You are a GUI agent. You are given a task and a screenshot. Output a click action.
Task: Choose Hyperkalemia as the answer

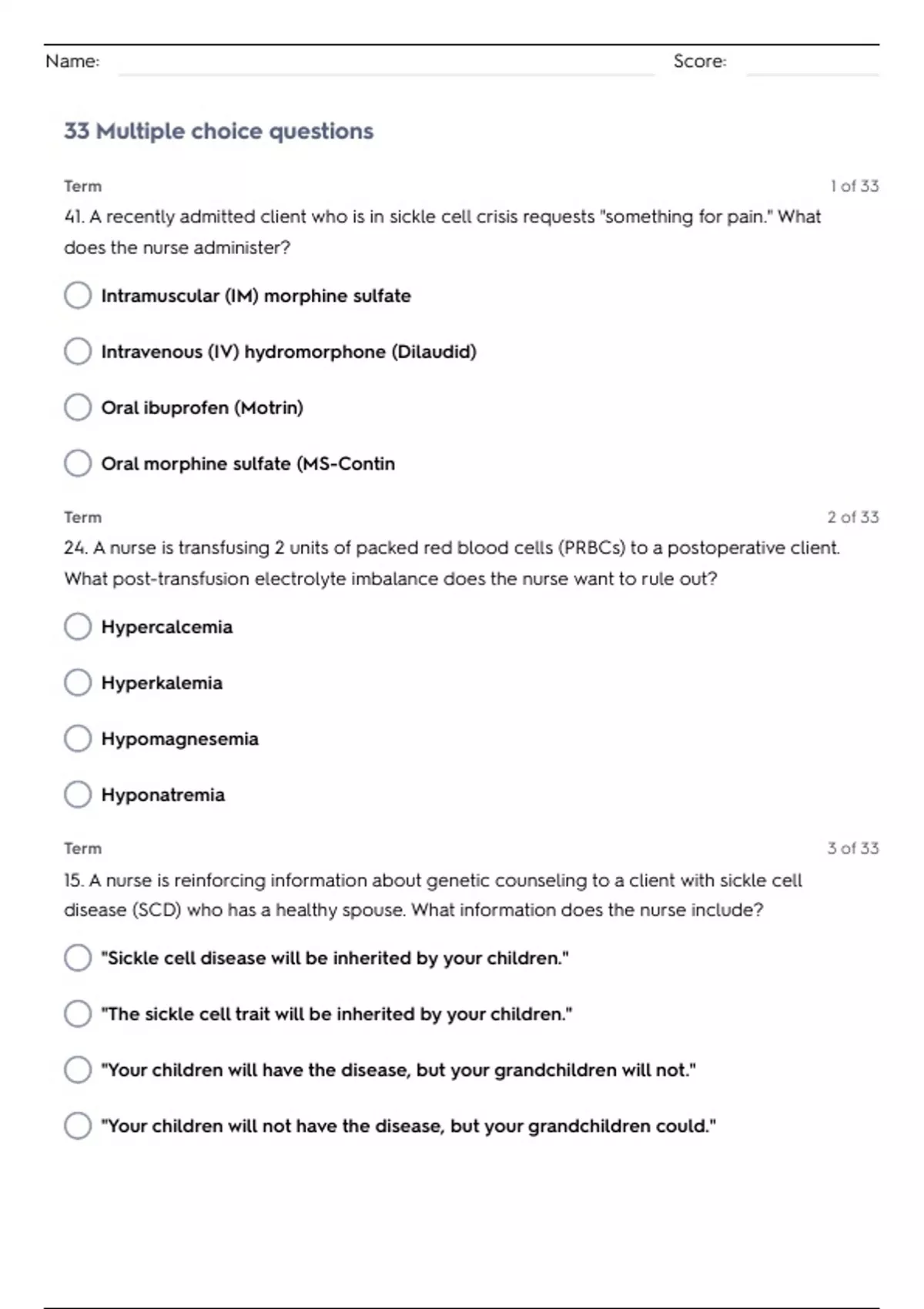78,682
